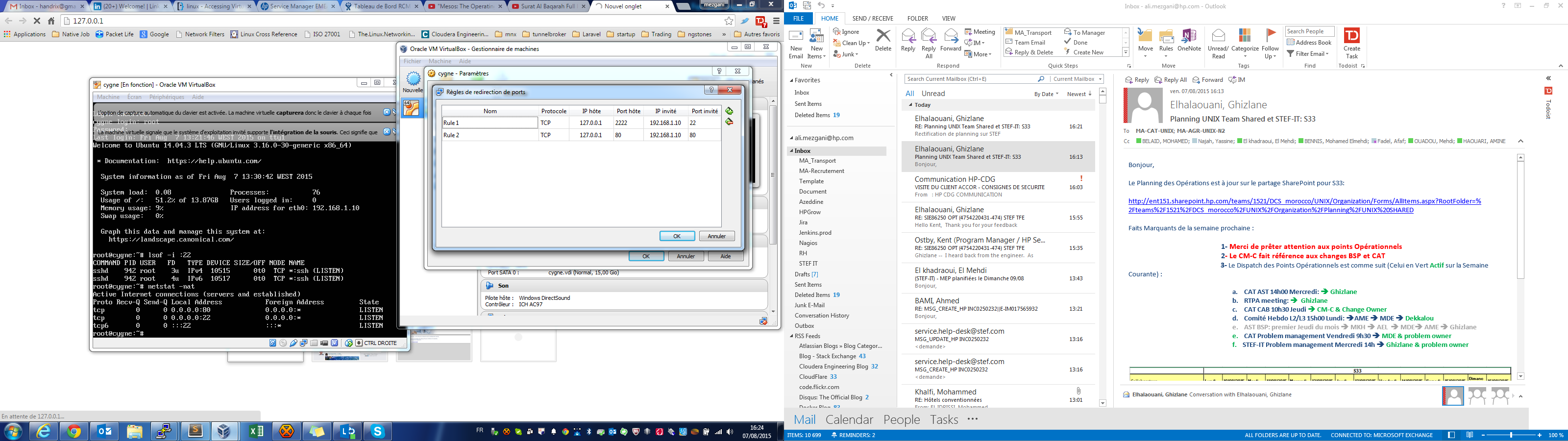The image size is (1568, 441).
Task: Collapse the RSS Feeds folder
Action: pos(792,336)
